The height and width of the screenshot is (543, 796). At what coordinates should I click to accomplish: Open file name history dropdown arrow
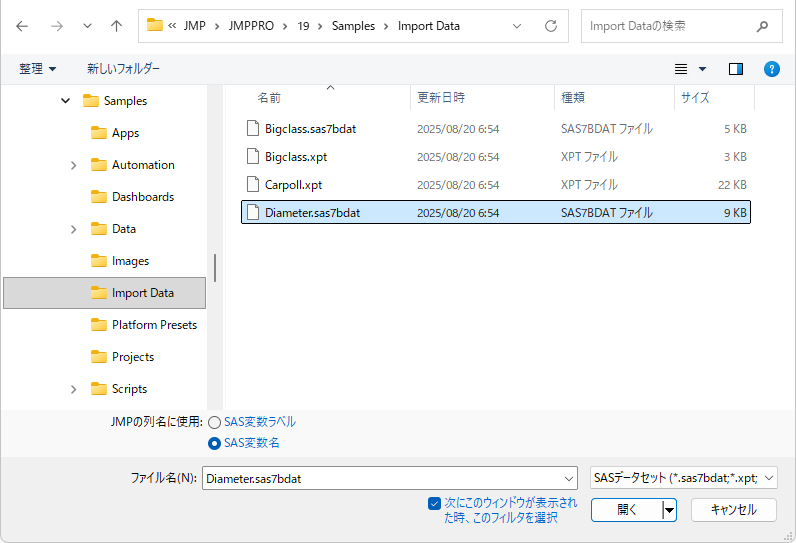[x=568, y=479]
